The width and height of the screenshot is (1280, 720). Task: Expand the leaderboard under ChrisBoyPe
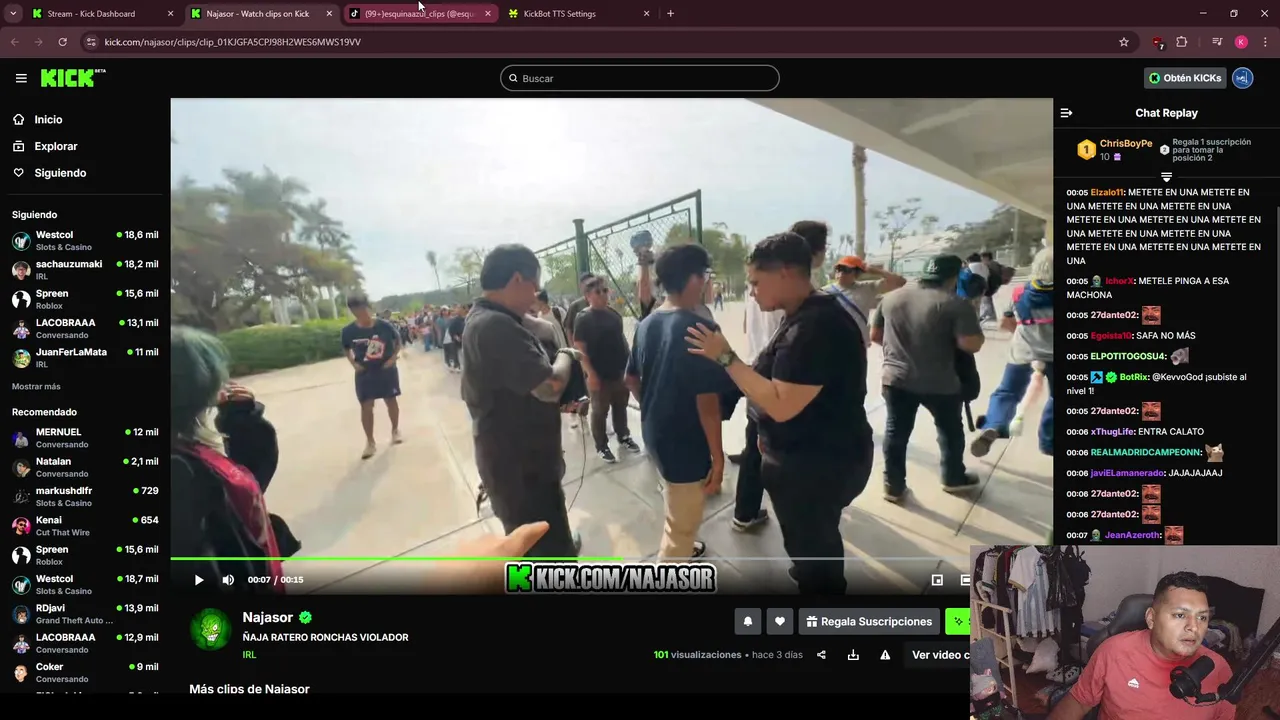pos(1166,177)
